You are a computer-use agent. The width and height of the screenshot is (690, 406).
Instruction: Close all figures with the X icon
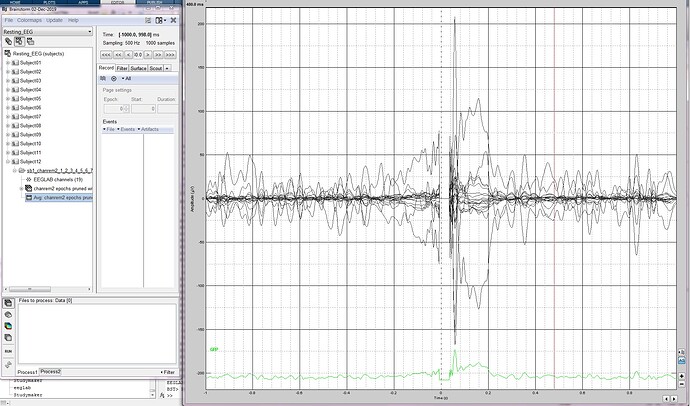tap(173, 20)
